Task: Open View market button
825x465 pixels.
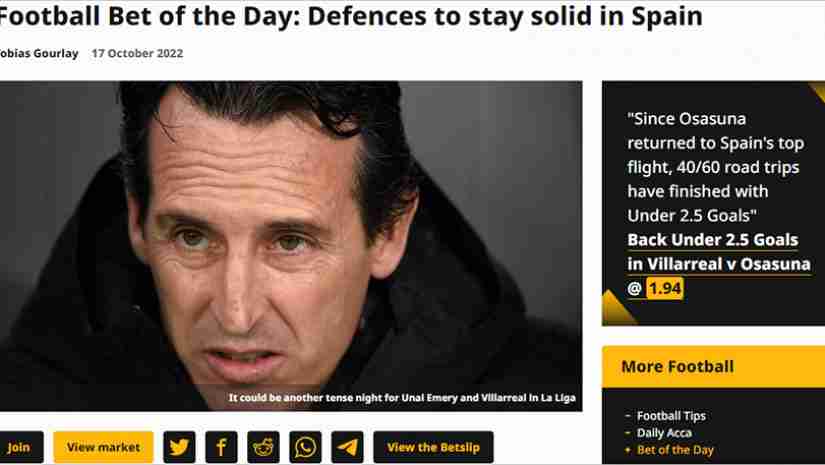Action: click(x=104, y=447)
